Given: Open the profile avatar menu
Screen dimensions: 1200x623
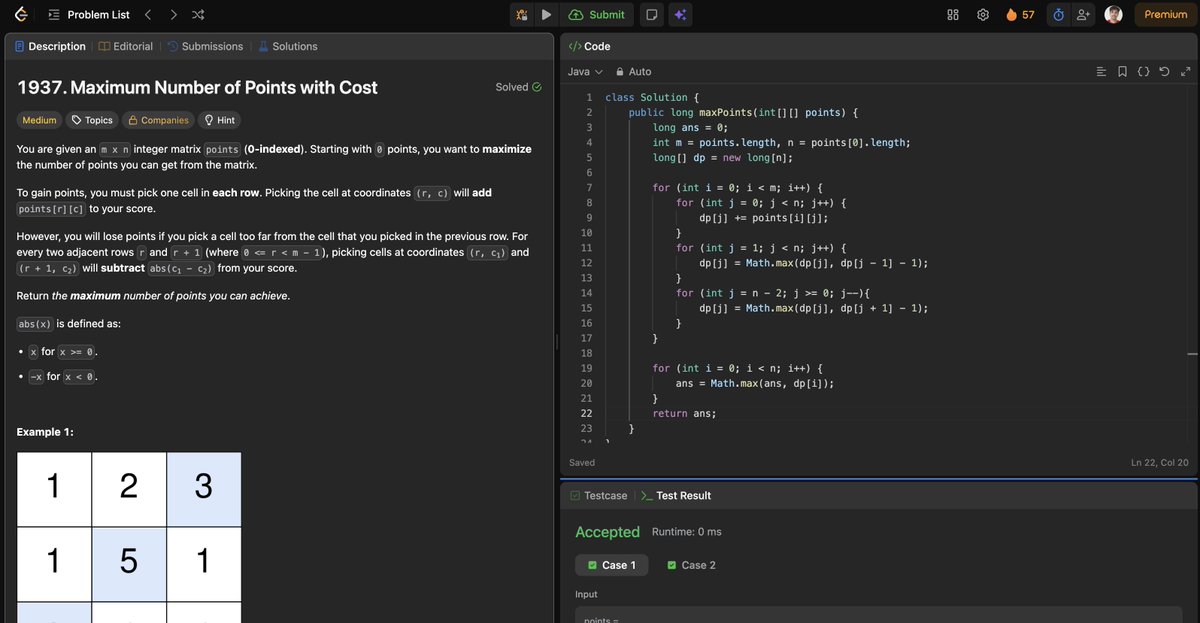Looking at the screenshot, I should 1113,15.
